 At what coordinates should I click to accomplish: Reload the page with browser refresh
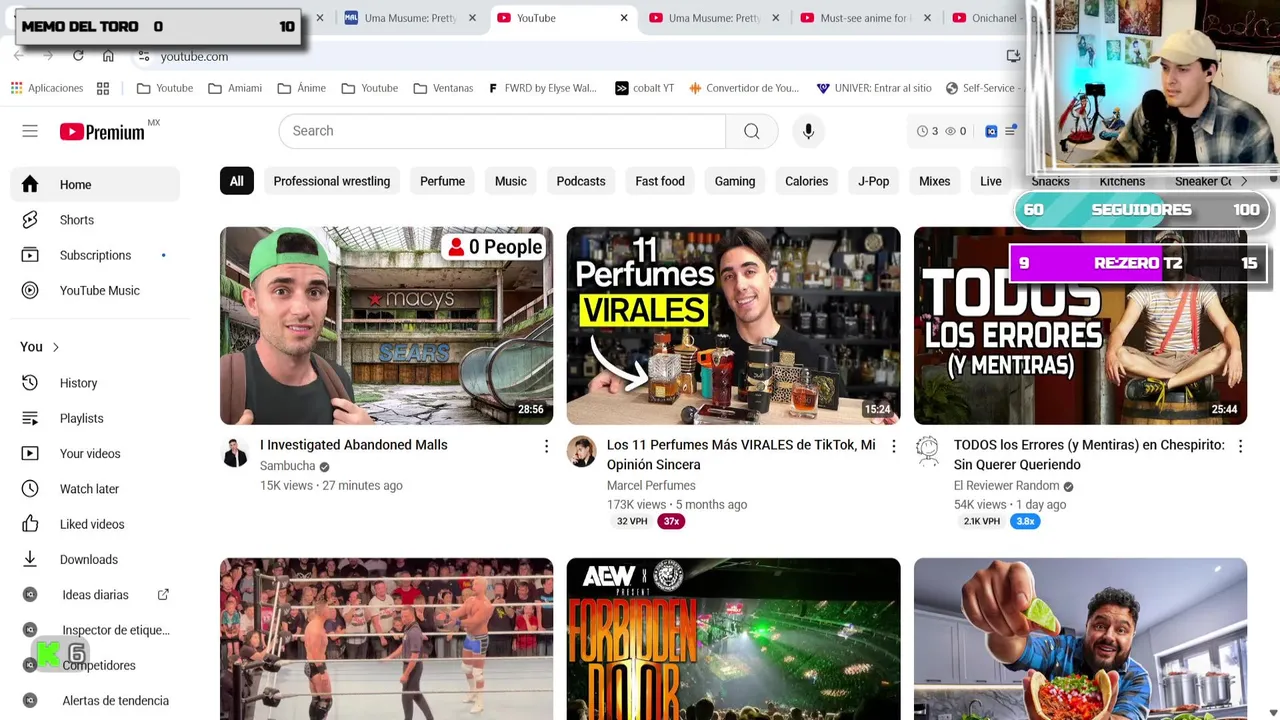point(78,56)
